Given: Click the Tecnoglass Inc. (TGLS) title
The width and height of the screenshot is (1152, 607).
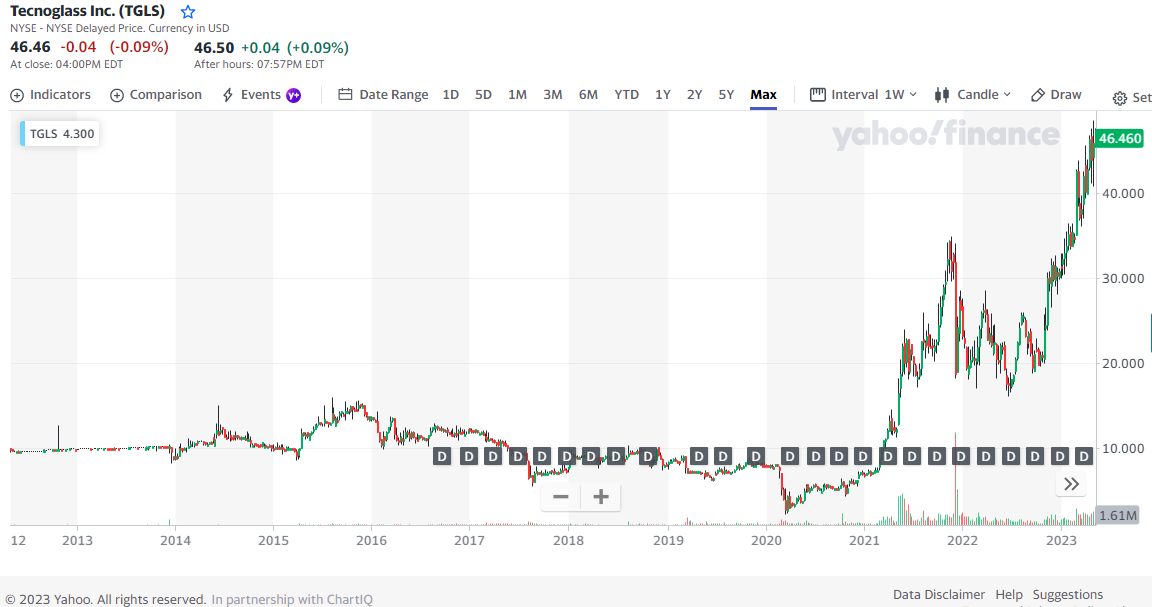Looking at the screenshot, I should pyautogui.click(x=87, y=11).
